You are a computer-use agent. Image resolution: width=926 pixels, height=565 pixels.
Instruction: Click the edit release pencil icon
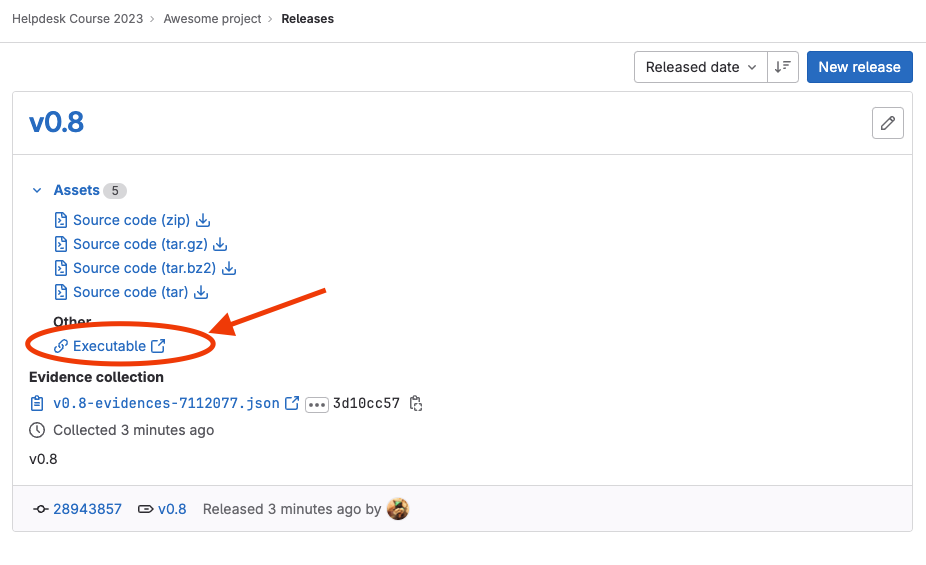click(x=887, y=123)
